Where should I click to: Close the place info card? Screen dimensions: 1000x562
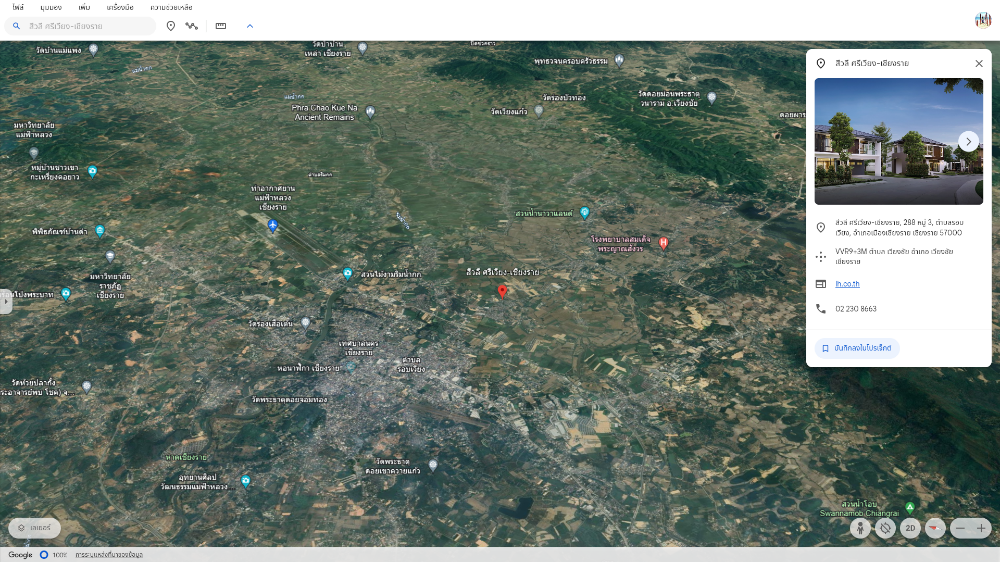[979, 63]
